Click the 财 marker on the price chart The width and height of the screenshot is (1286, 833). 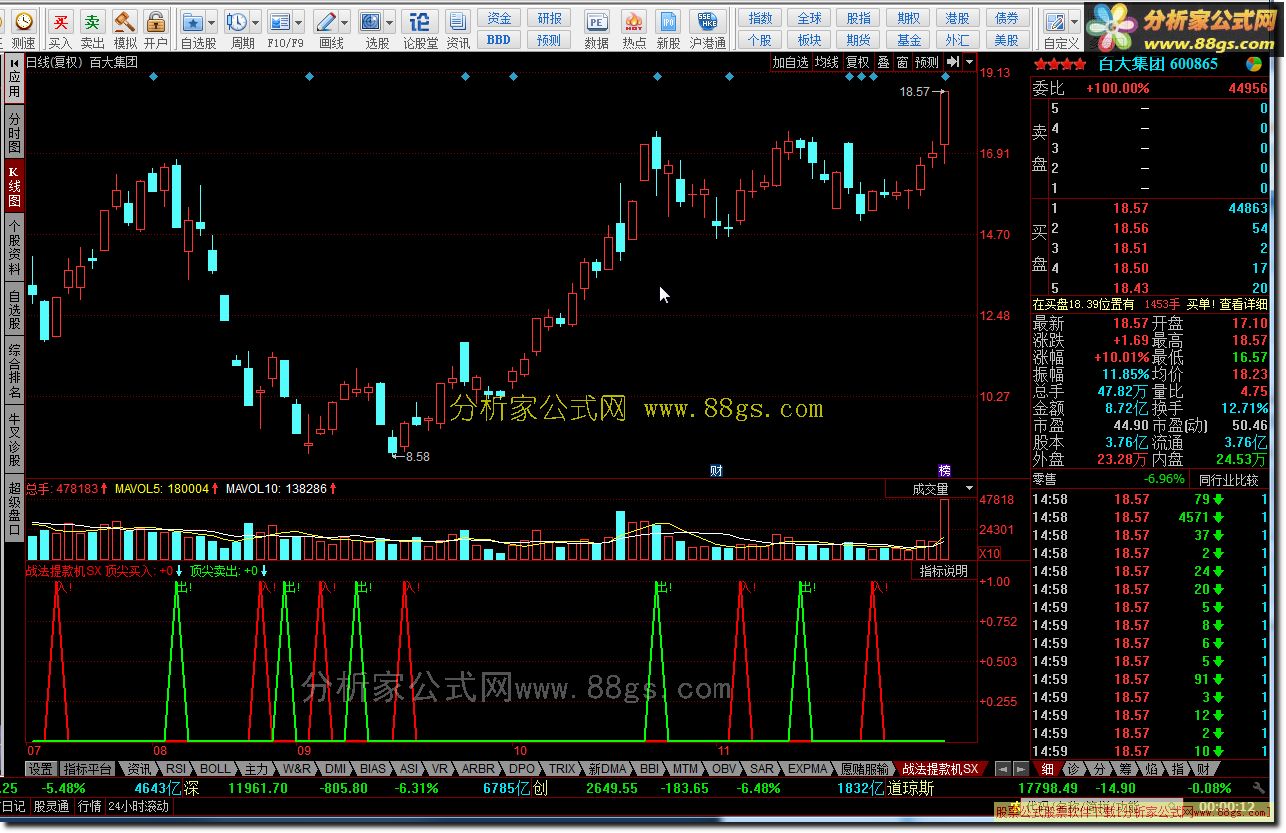pos(716,470)
